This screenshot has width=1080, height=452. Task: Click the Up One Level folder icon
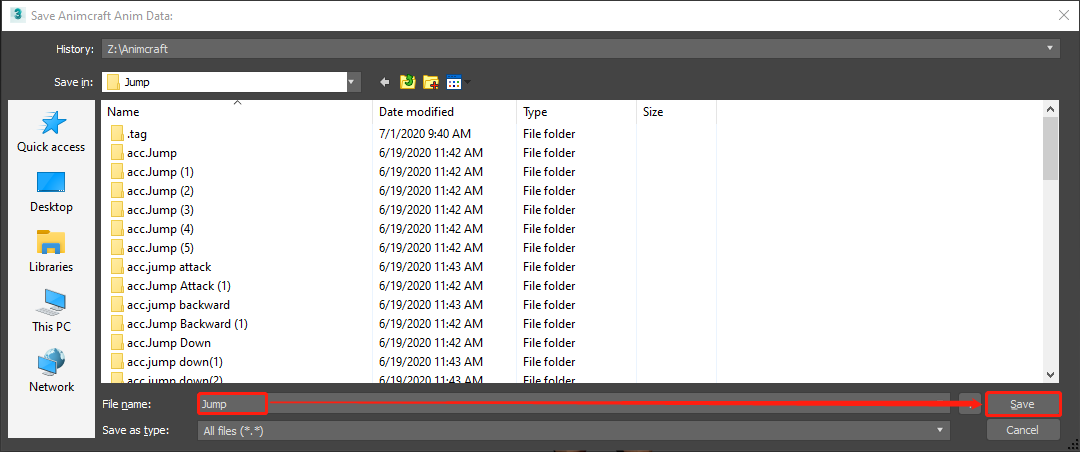[x=407, y=83]
